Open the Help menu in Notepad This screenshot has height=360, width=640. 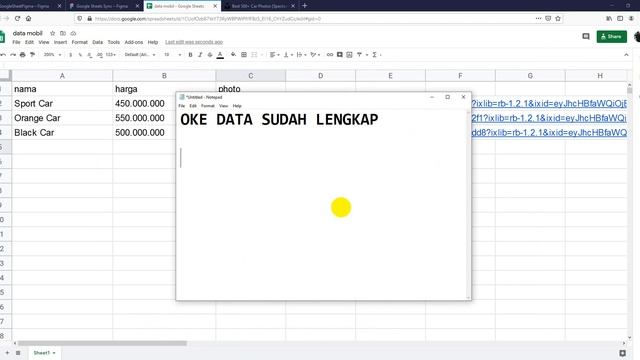(x=237, y=106)
